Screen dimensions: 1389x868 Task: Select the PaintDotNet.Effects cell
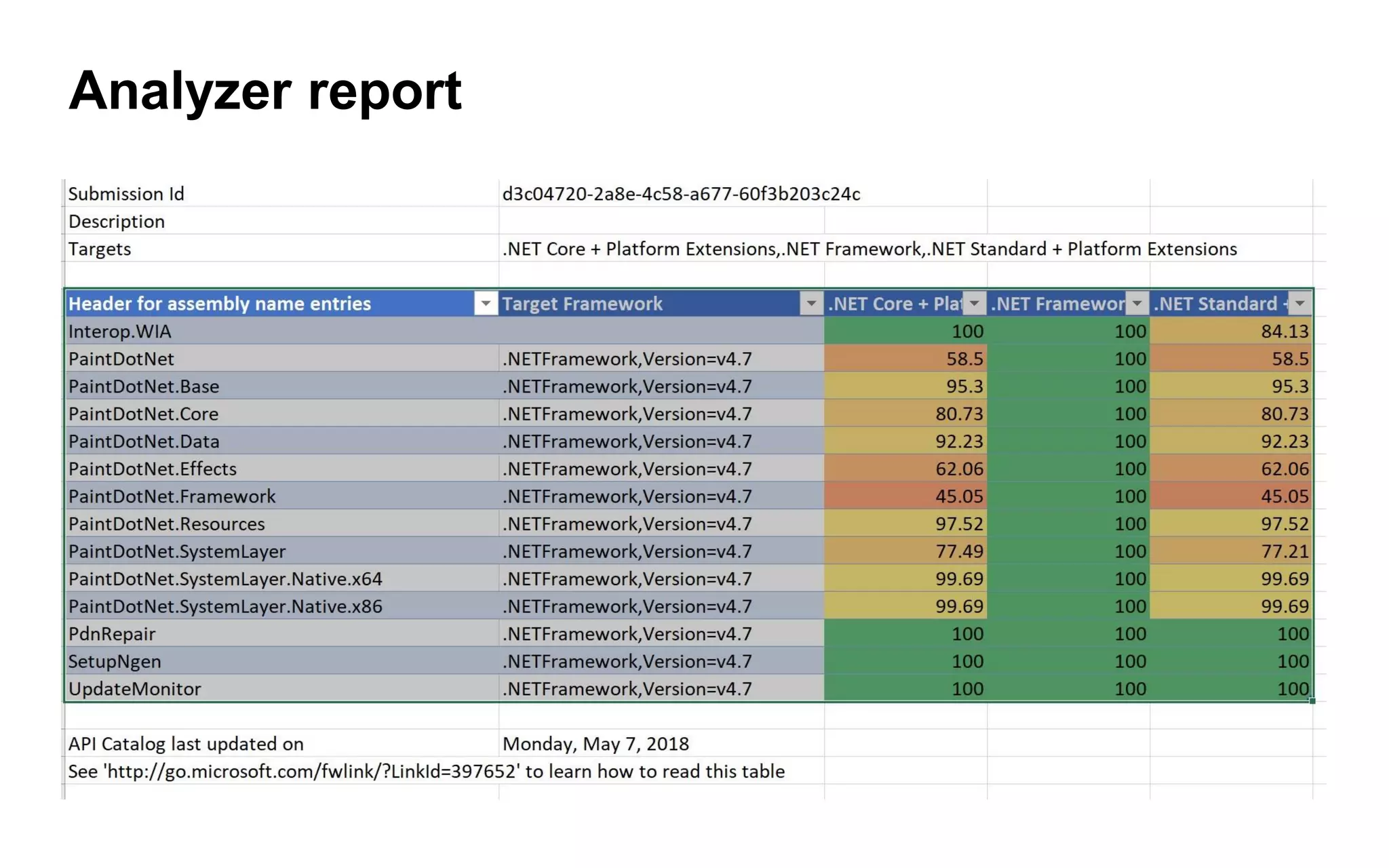pyautogui.click(x=282, y=469)
